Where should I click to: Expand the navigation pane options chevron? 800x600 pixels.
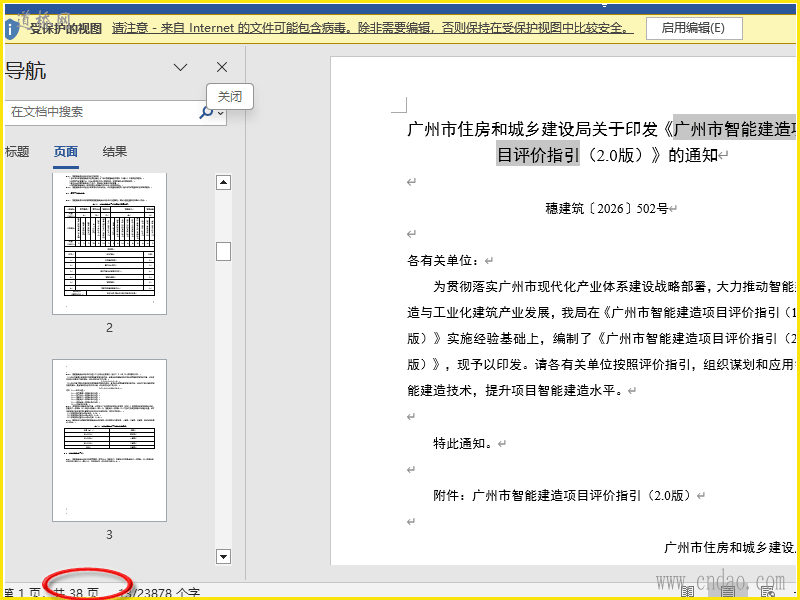pyautogui.click(x=181, y=67)
